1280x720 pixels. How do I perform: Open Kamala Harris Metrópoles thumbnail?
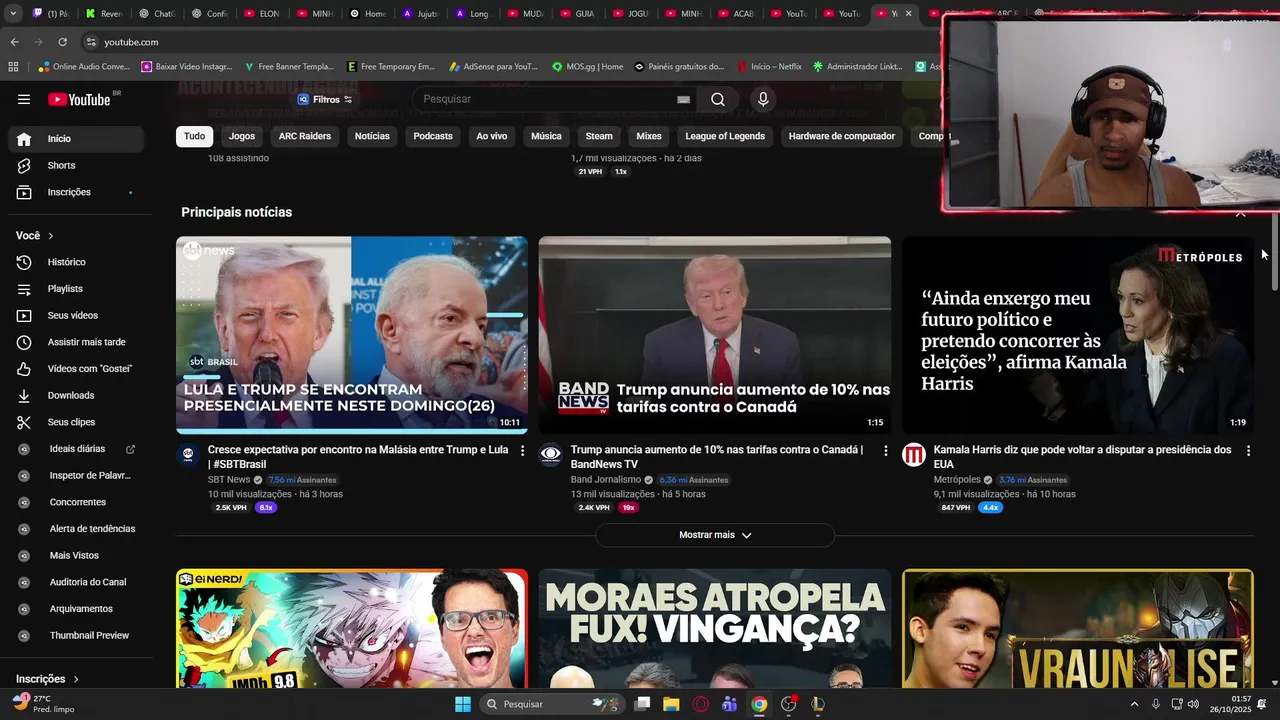pyautogui.click(x=1078, y=335)
